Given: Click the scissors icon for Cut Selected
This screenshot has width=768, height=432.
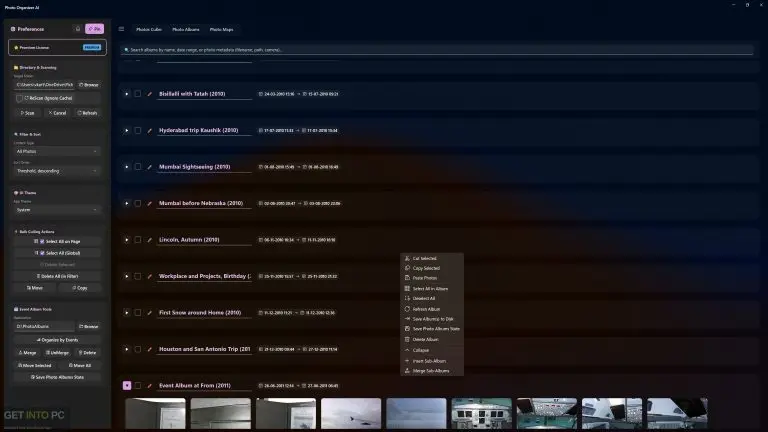Looking at the screenshot, I should pos(407,258).
